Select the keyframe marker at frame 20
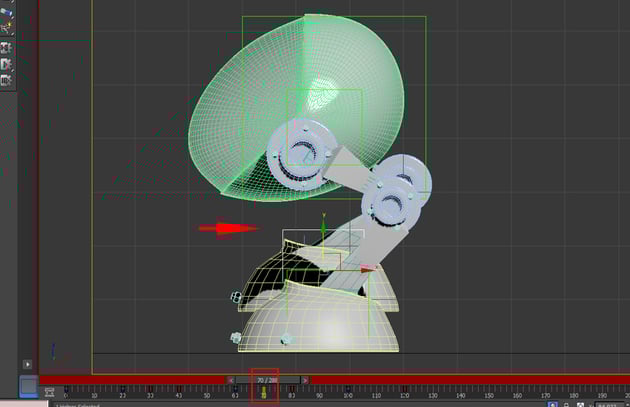630x407 pixels. pos(123,389)
